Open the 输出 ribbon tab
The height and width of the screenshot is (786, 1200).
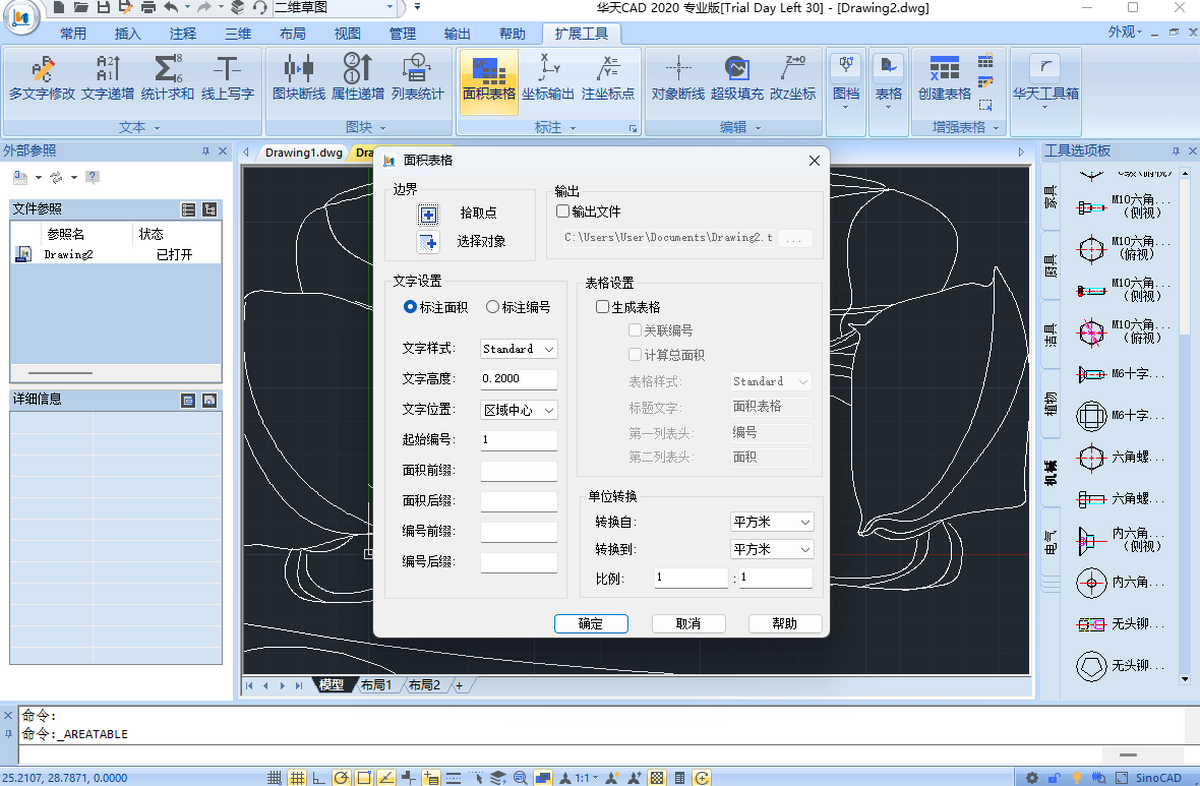click(457, 34)
